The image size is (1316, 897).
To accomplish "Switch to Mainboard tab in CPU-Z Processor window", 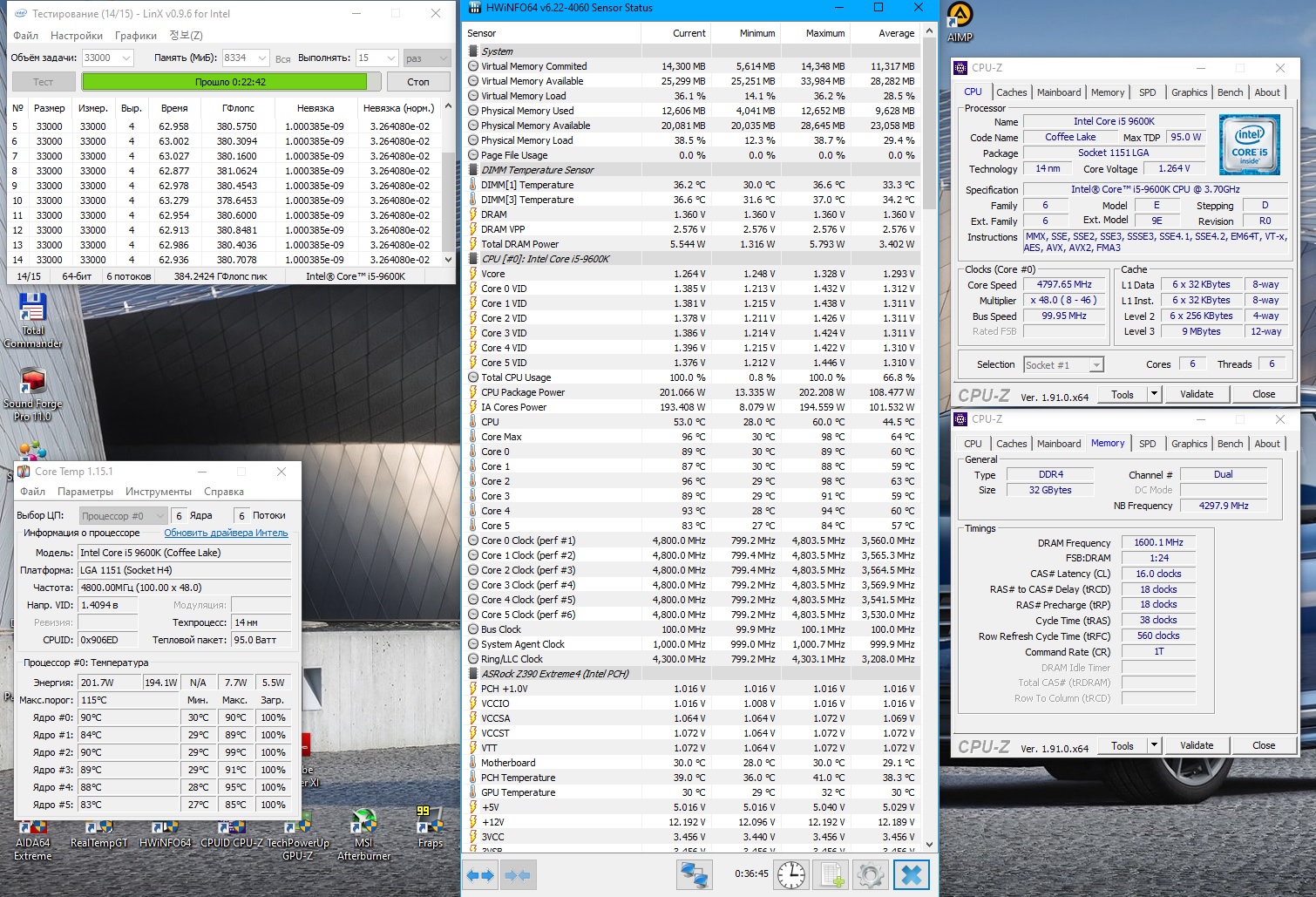I will 1059,92.
